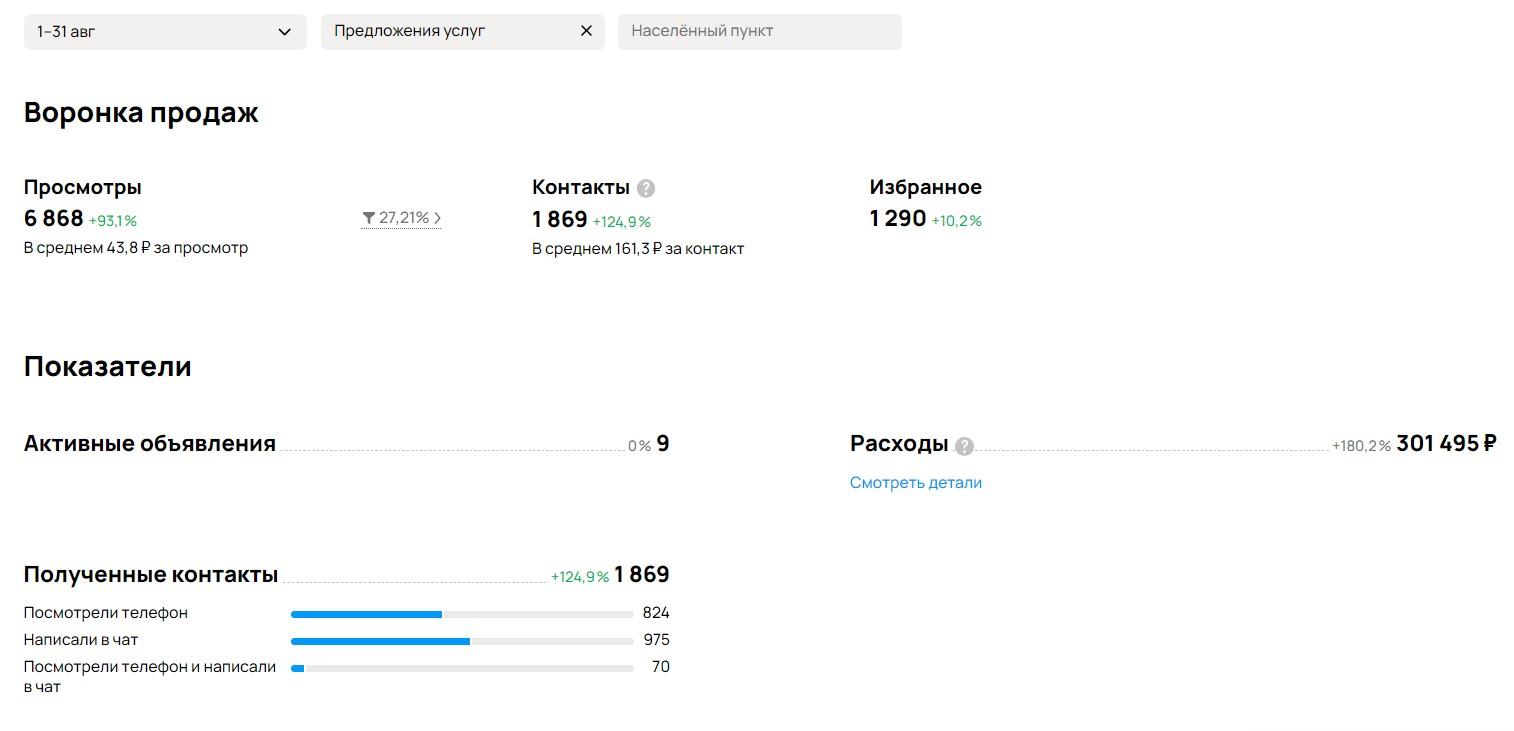
Task: Click the 27,21% conversion value
Action: pyautogui.click(x=404, y=218)
